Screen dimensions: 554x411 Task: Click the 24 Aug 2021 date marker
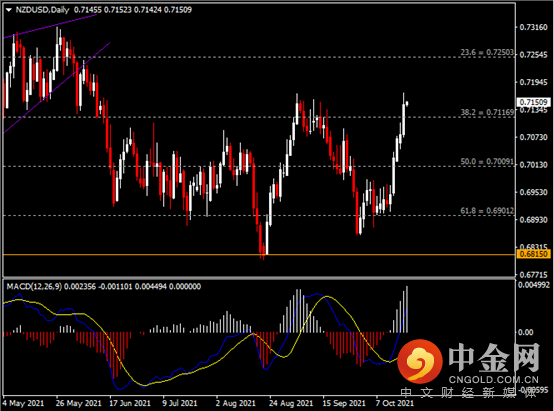(x=290, y=403)
